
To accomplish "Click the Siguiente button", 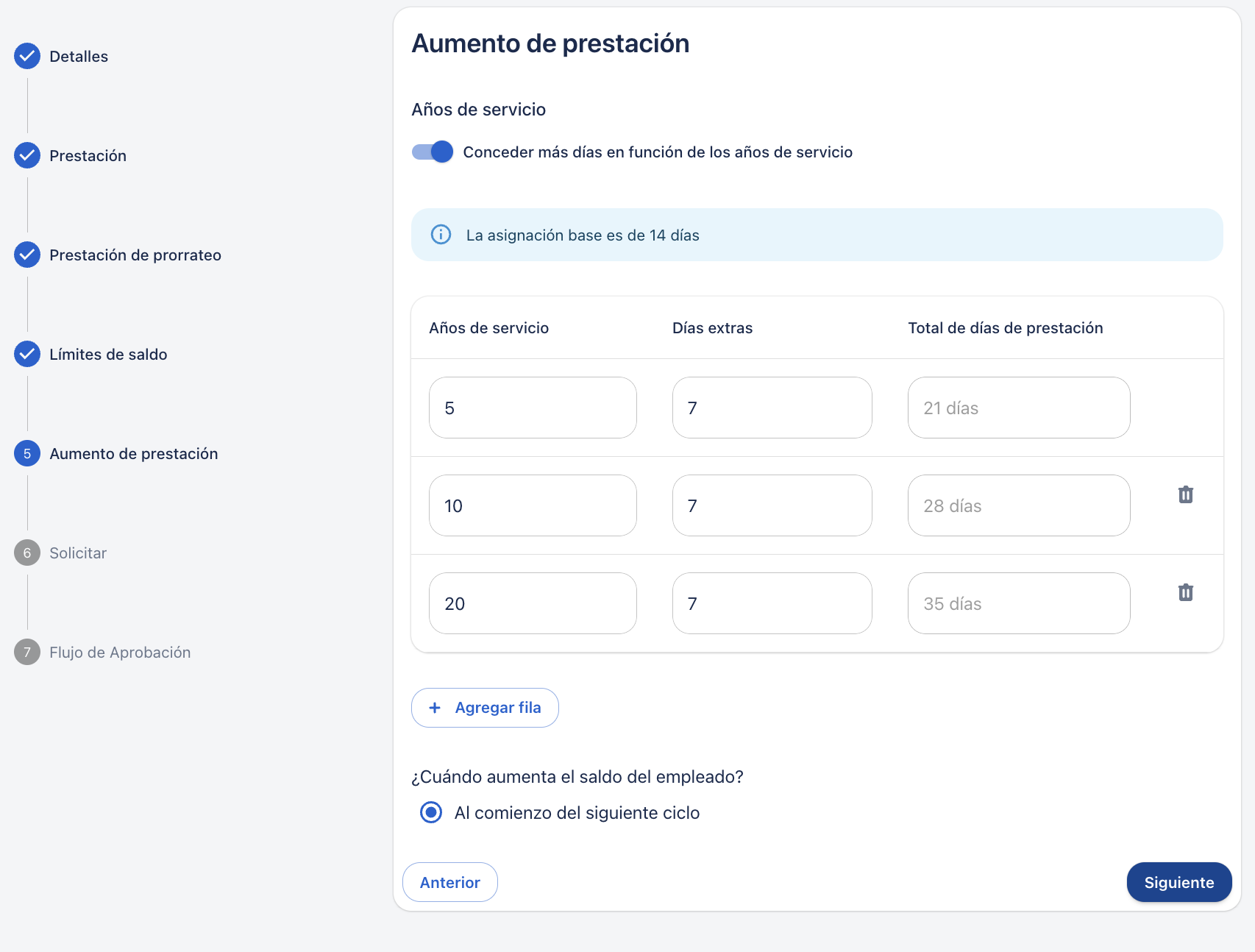I will (x=1178, y=882).
